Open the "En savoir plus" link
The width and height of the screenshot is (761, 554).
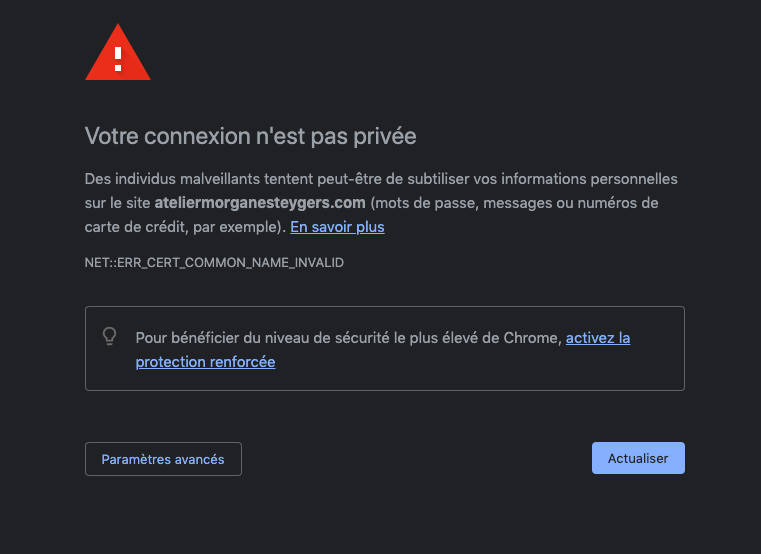(x=337, y=227)
